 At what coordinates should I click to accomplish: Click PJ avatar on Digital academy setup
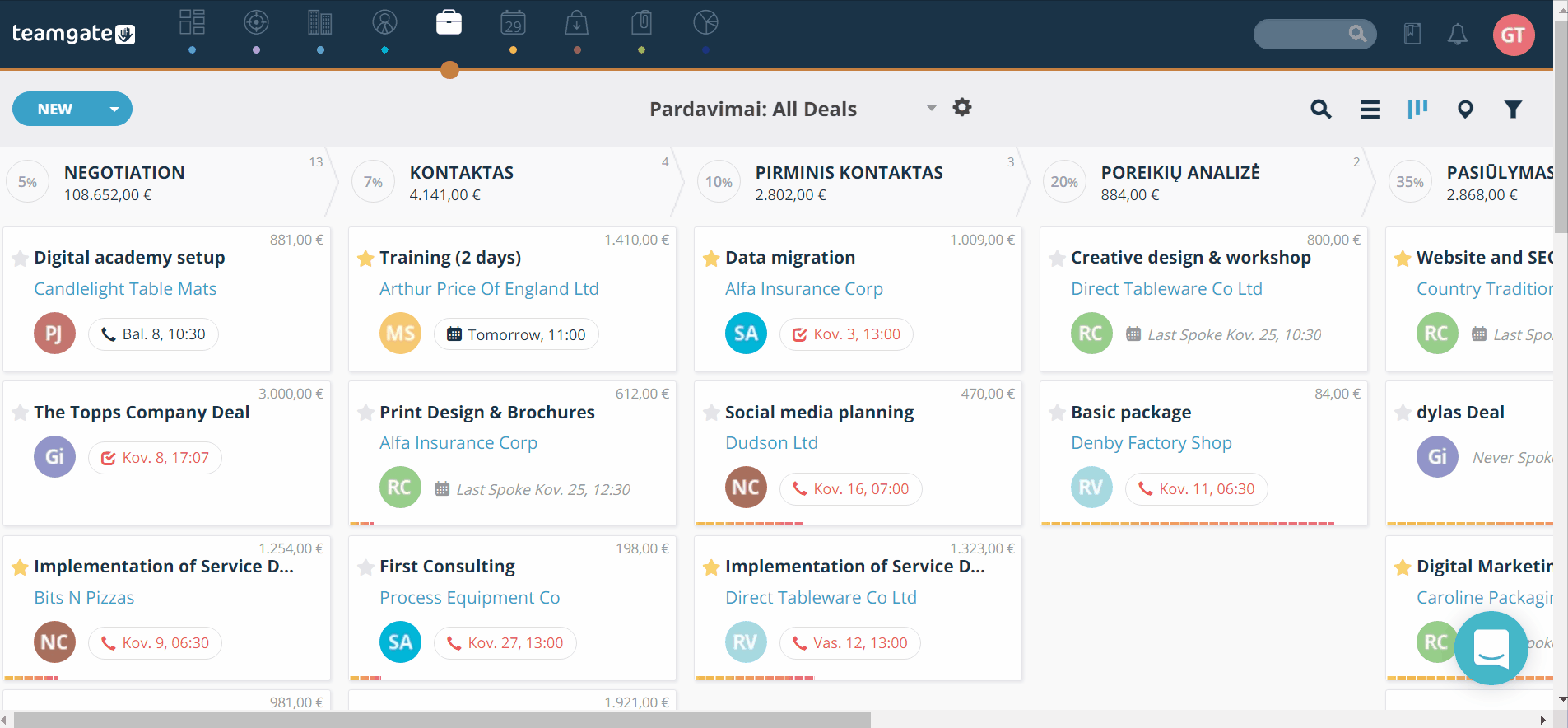tap(54, 334)
